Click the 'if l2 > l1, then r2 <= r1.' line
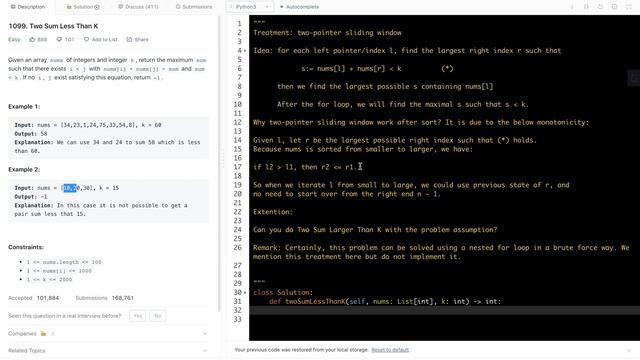 pyautogui.click(x=305, y=167)
